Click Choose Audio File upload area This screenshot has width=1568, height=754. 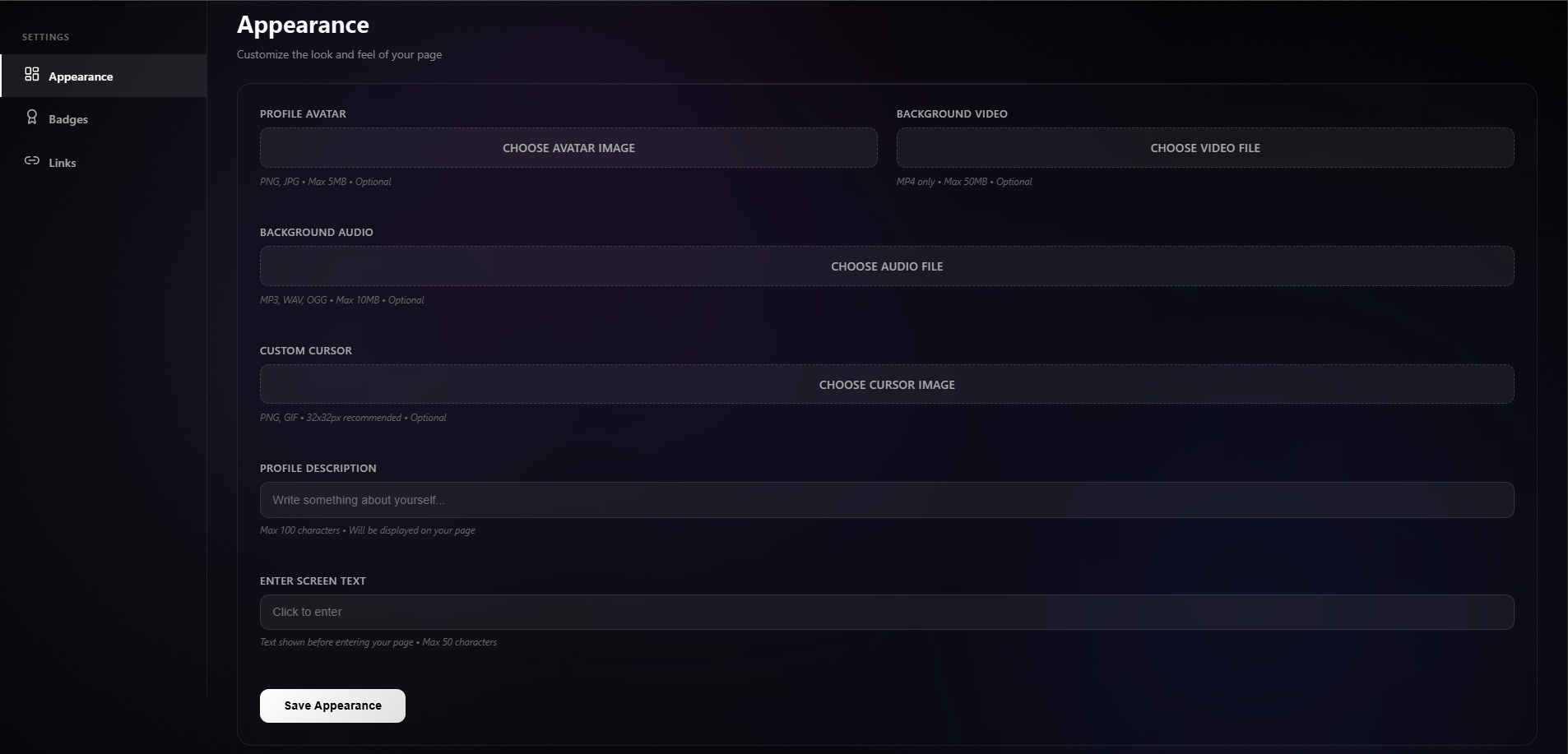pos(886,266)
